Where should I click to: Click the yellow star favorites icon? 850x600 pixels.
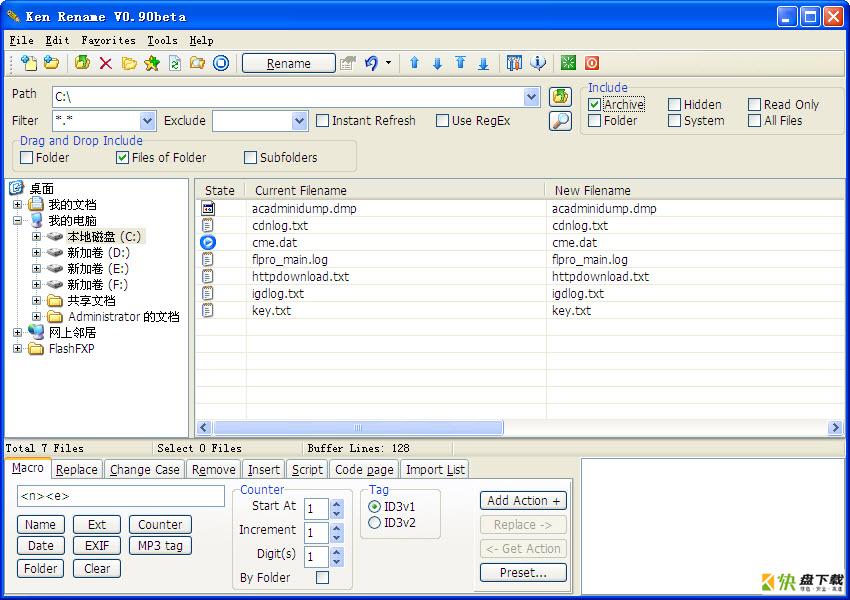pos(152,63)
